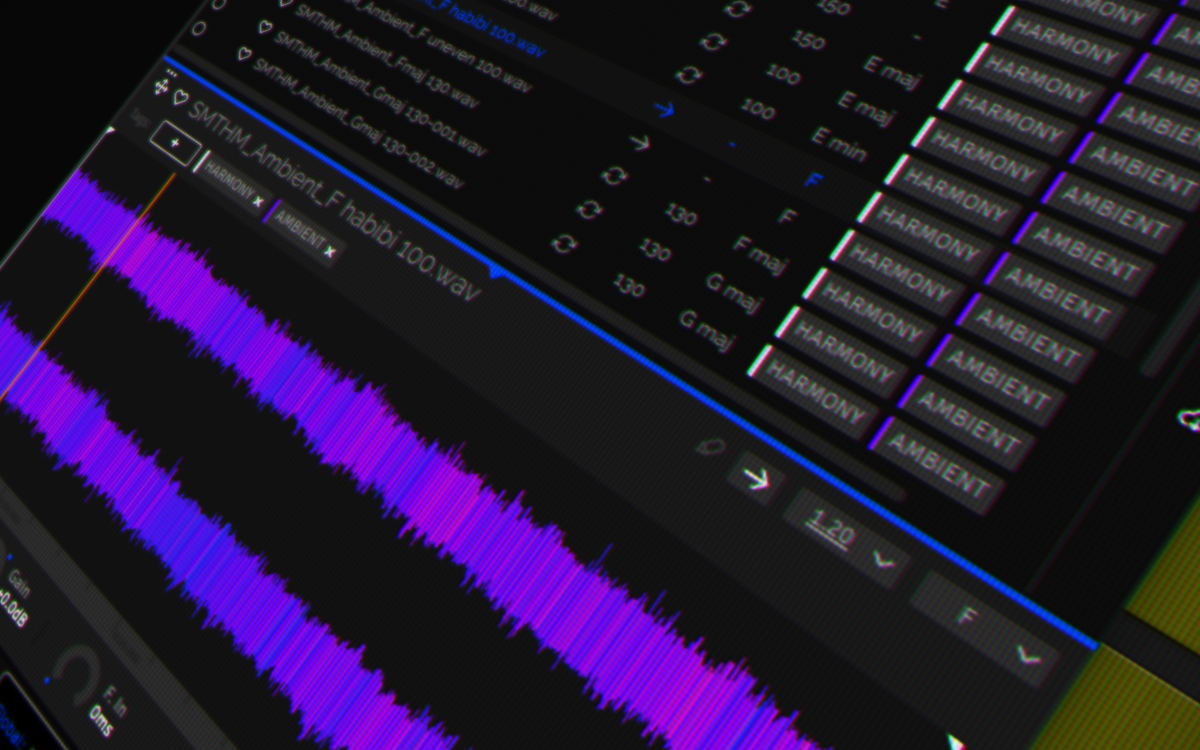Click the loop sync icon in the Gmaj 130-002 row
The image size is (1200, 750).
pyautogui.click(x=563, y=244)
